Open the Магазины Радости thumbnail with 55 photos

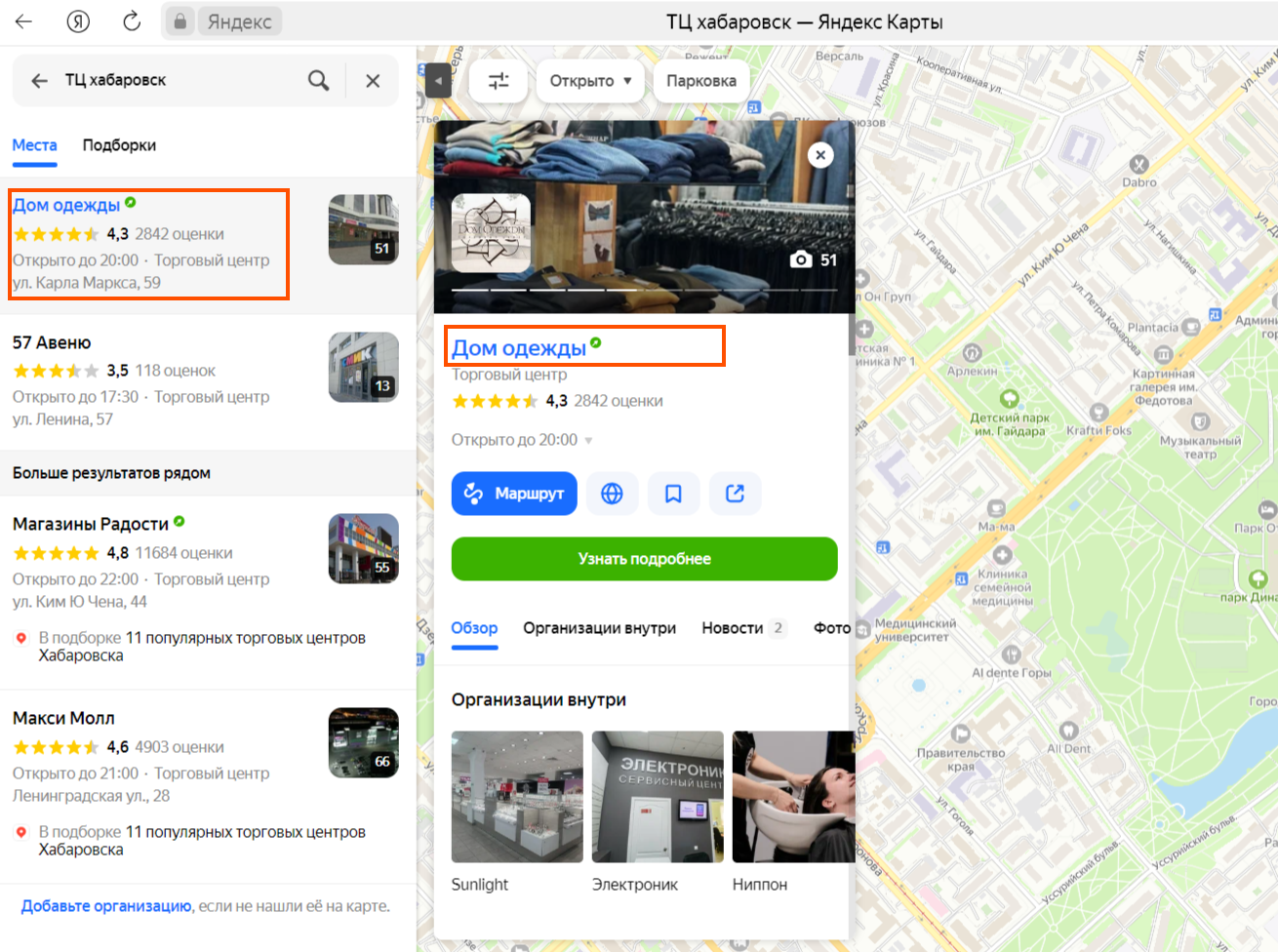pos(363,548)
